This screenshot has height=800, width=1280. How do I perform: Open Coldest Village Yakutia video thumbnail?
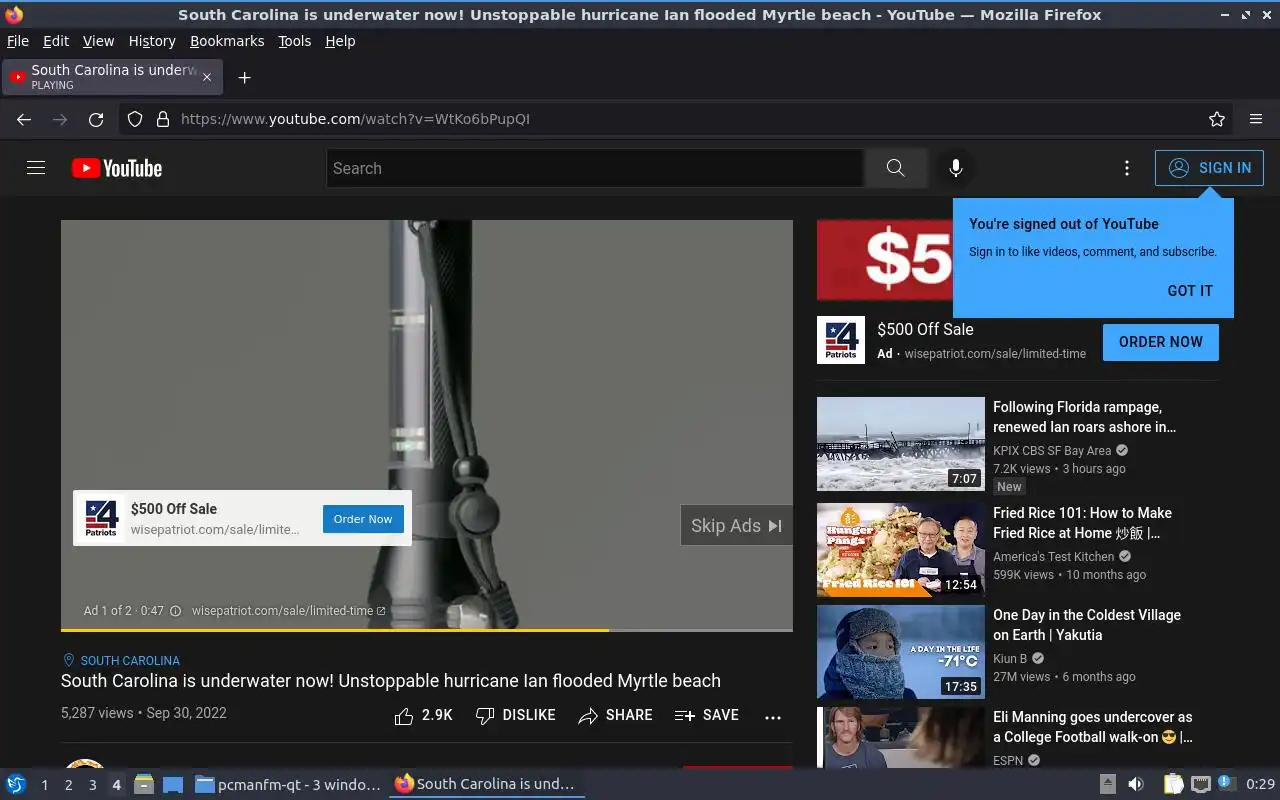(901, 652)
